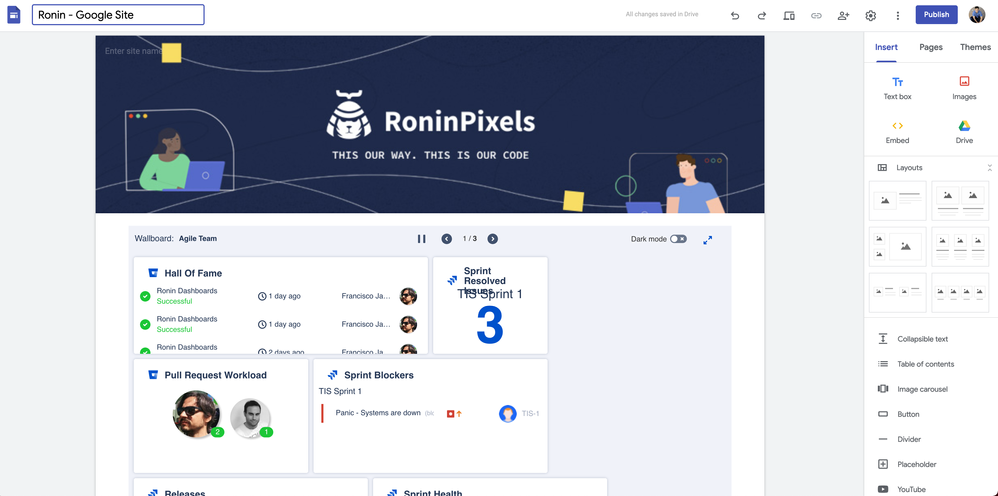Insert a Button element
The height and width of the screenshot is (496, 998).
coord(899,414)
